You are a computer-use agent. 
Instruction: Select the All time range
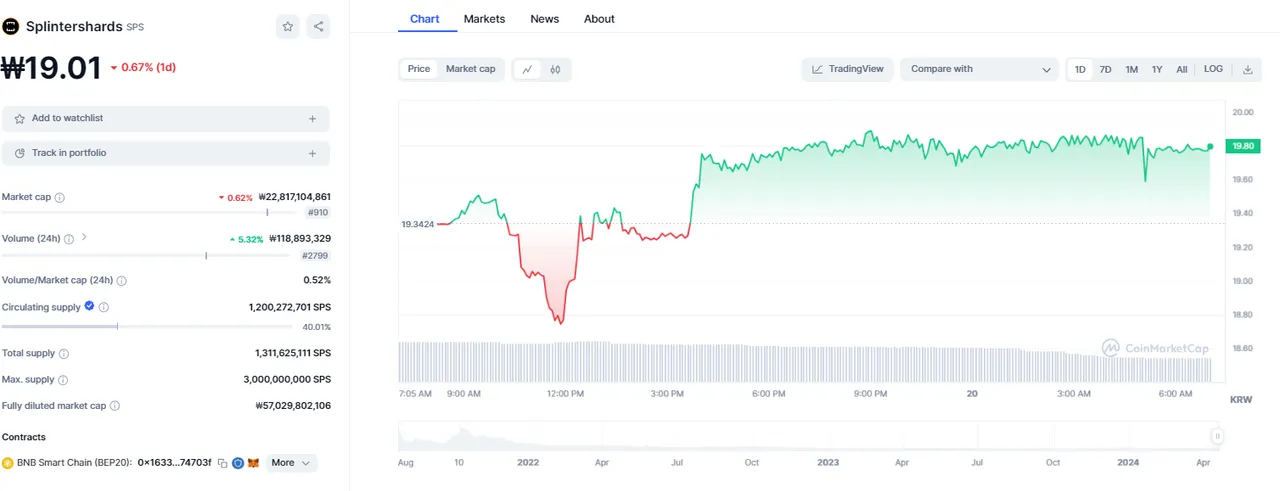1182,70
